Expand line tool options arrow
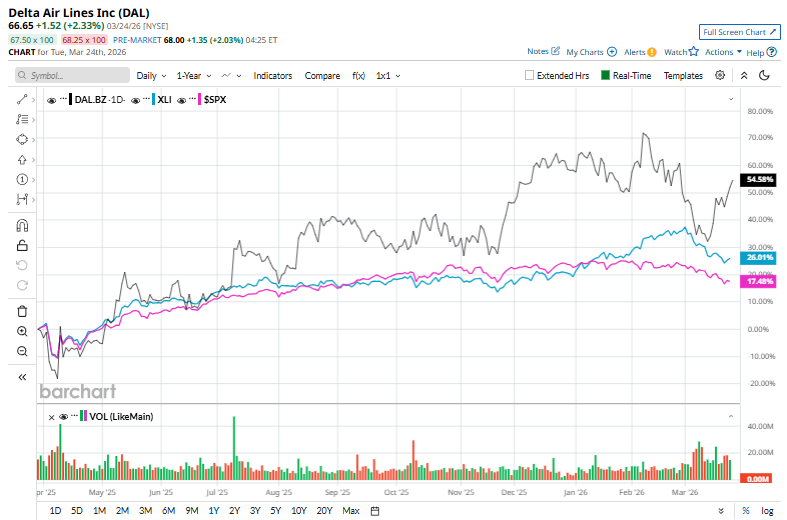The width and height of the screenshot is (787, 520). click(x=33, y=100)
